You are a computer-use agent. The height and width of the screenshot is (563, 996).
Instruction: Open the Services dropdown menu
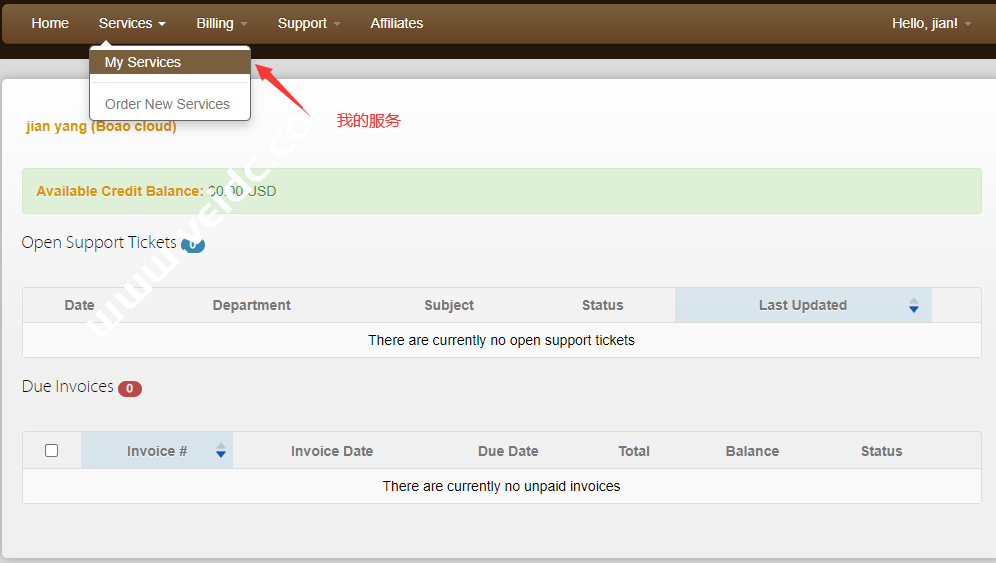(x=132, y=23)
